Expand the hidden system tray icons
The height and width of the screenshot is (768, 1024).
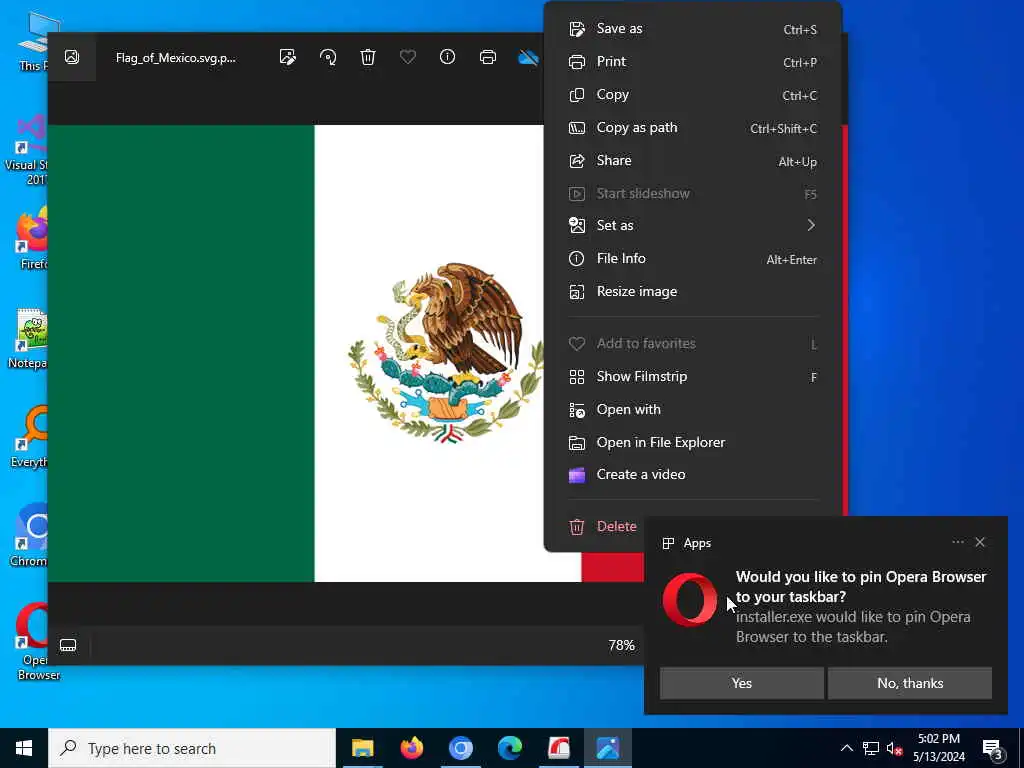point(846,748)
